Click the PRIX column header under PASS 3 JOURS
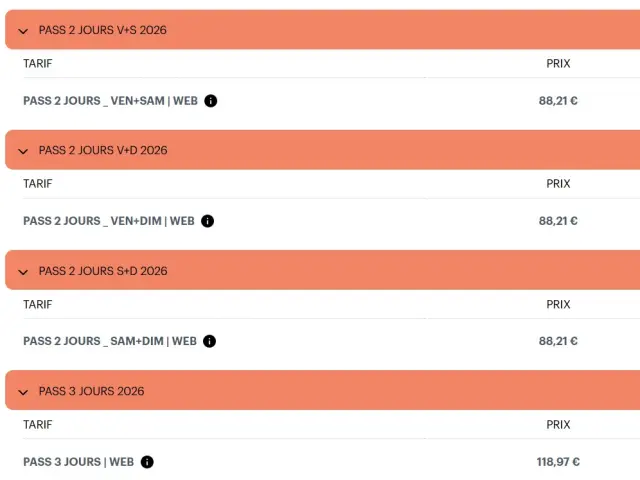 (x=558, y=425)
